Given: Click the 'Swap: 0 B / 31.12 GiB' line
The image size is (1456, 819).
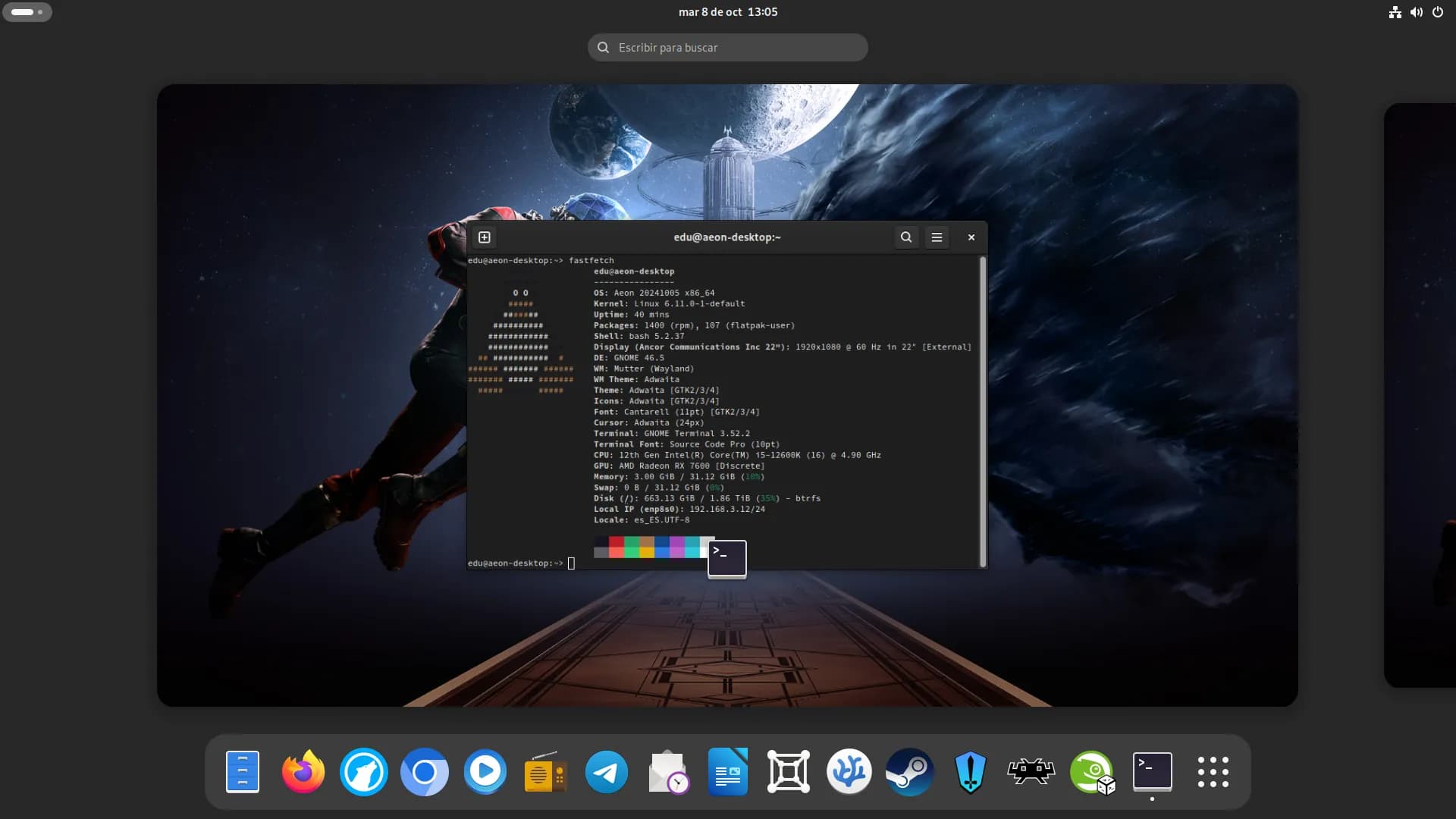Looking at the screenshot, I should 659,488.
